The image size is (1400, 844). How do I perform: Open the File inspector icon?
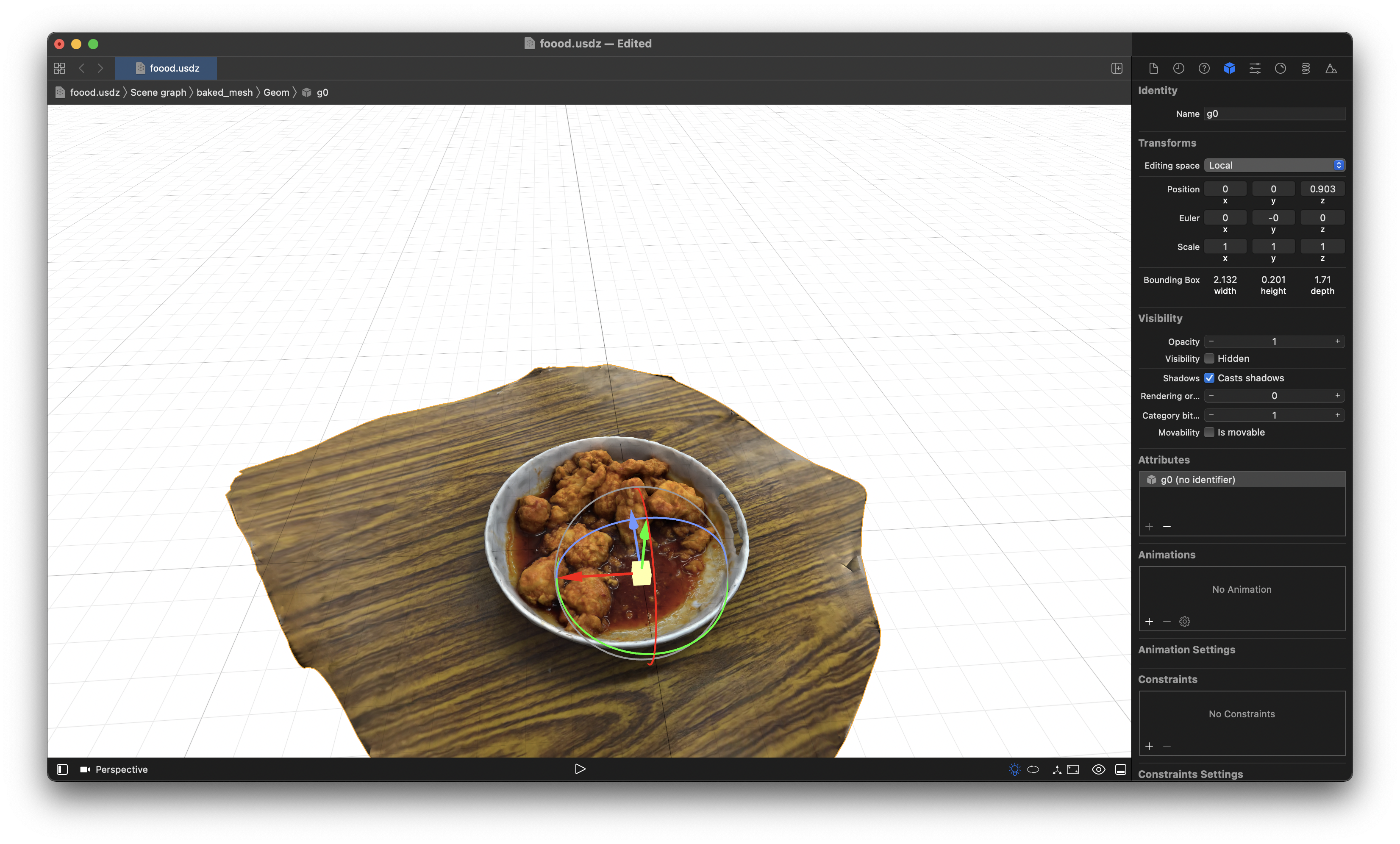[x=1153, y=68]
